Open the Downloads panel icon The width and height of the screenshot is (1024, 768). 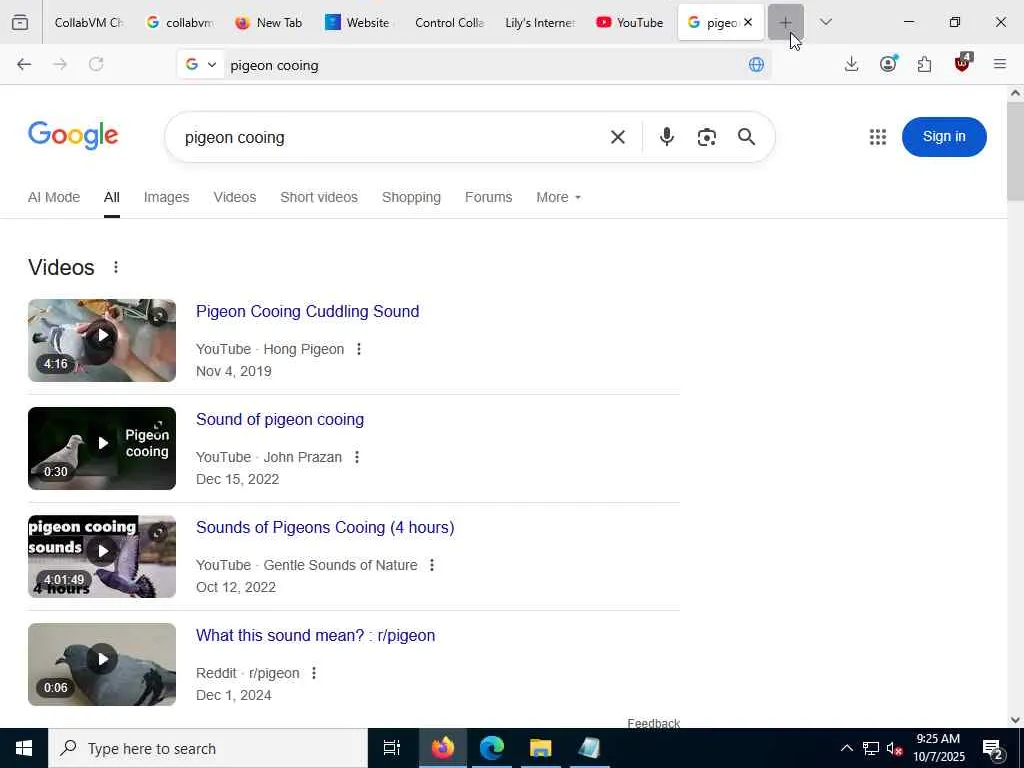coord(851,64)
